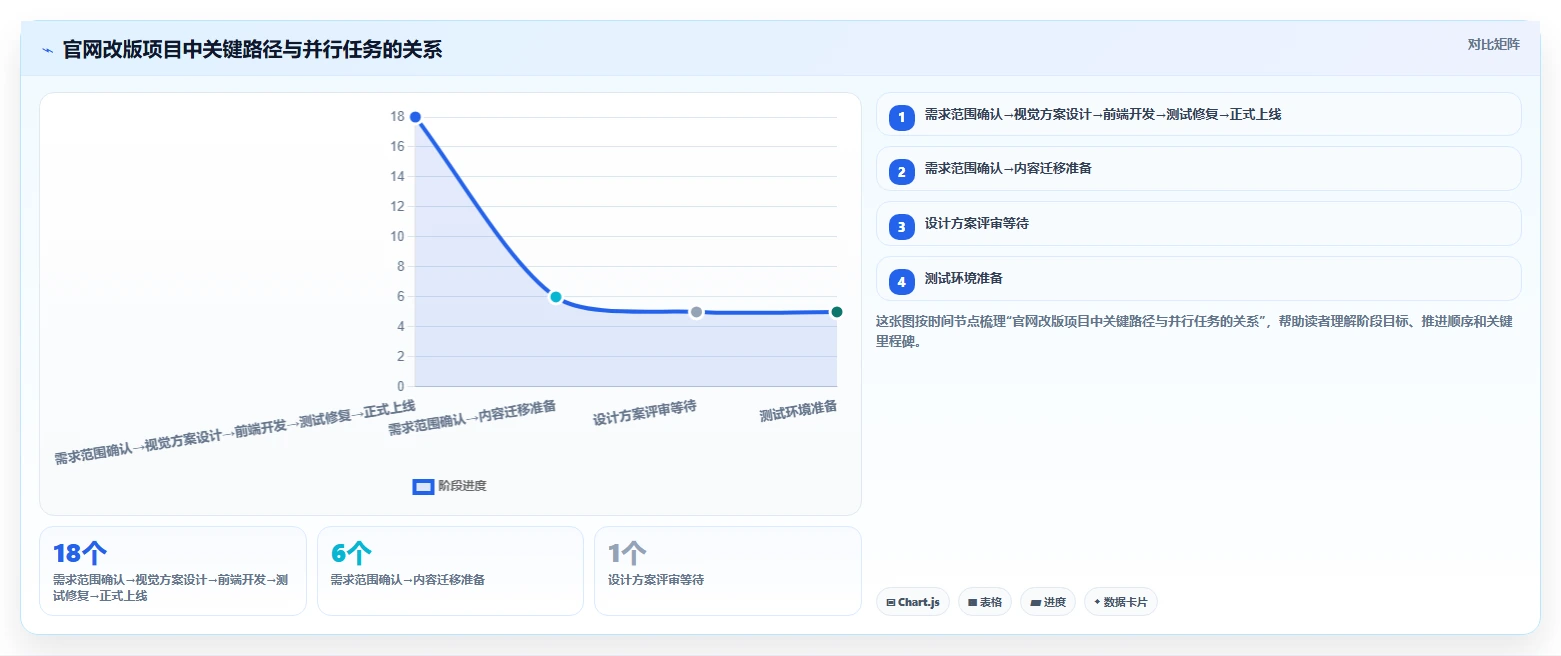Click the 18个 data card
This screenshot has width=1561, height=656.
(173, 571)
